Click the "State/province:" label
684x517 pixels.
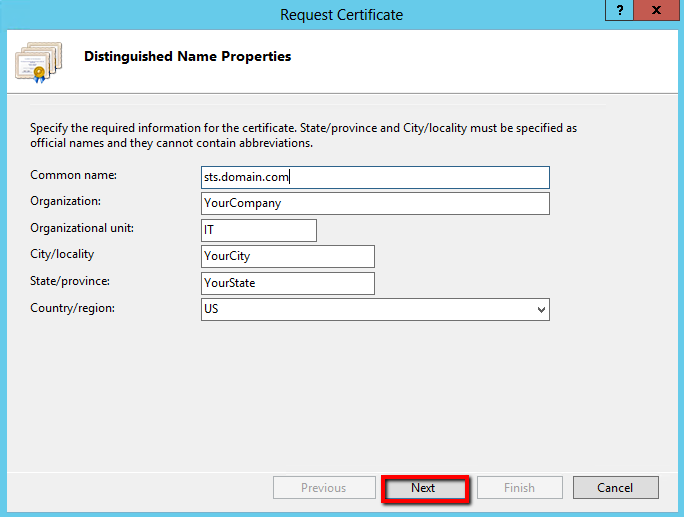point(70,281)
